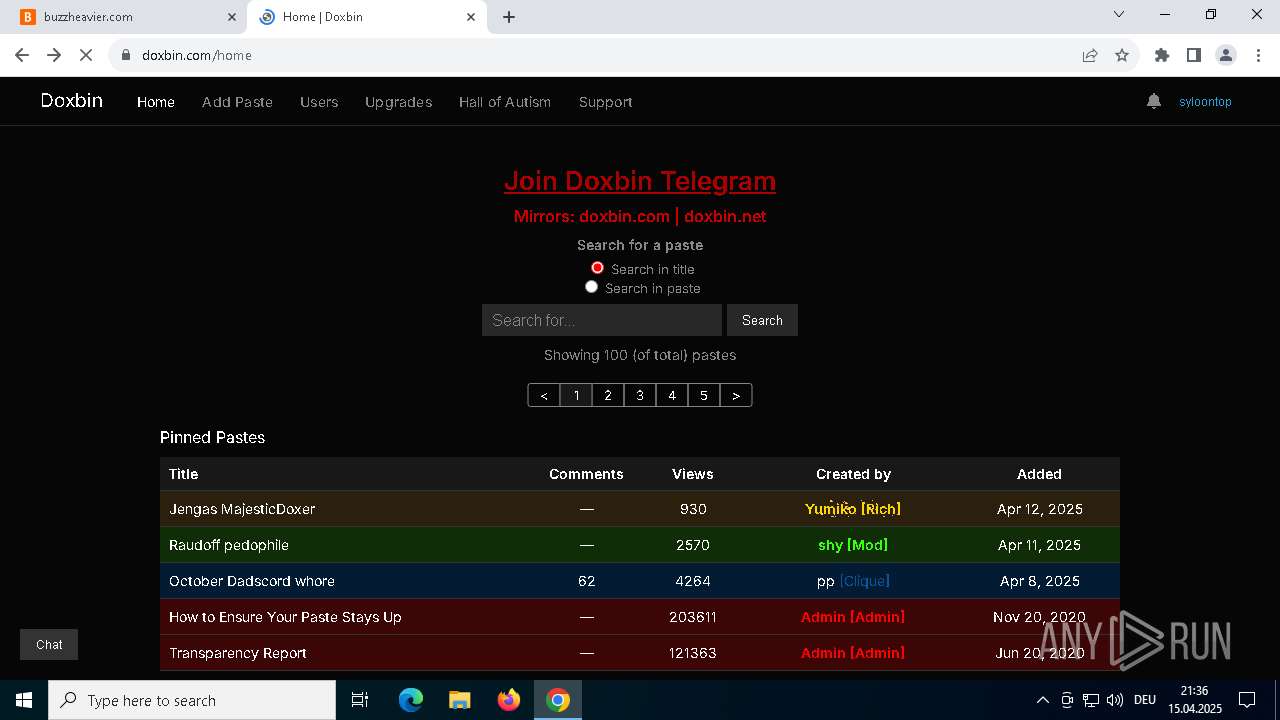Stop loading the current page

[86, 55]
